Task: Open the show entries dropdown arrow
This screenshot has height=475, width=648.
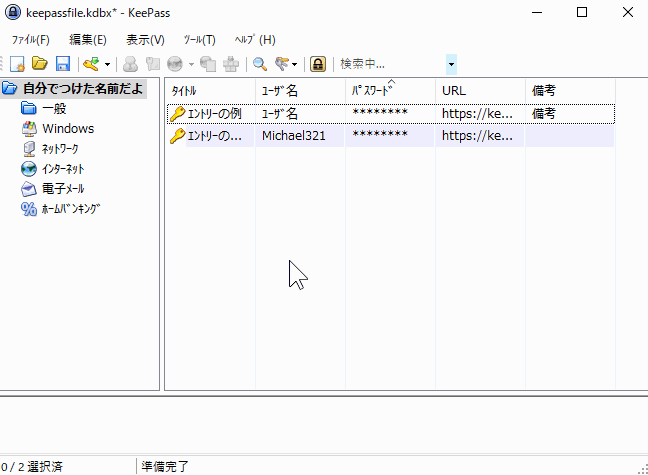Action: (x=294, y=64)
